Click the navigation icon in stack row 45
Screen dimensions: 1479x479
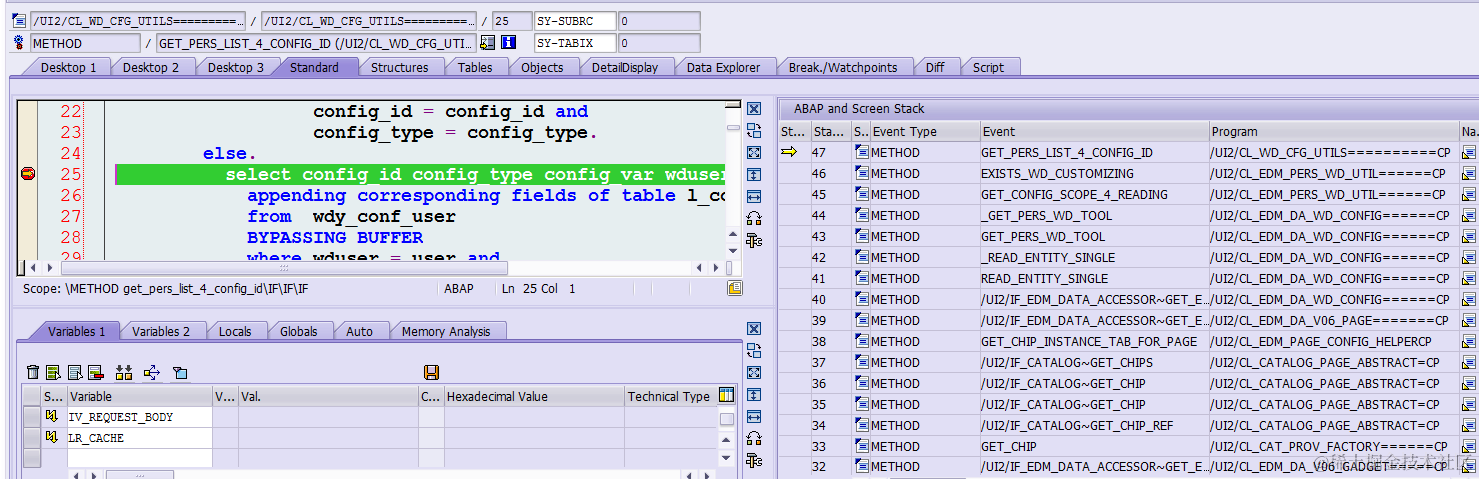point(1468,194)
